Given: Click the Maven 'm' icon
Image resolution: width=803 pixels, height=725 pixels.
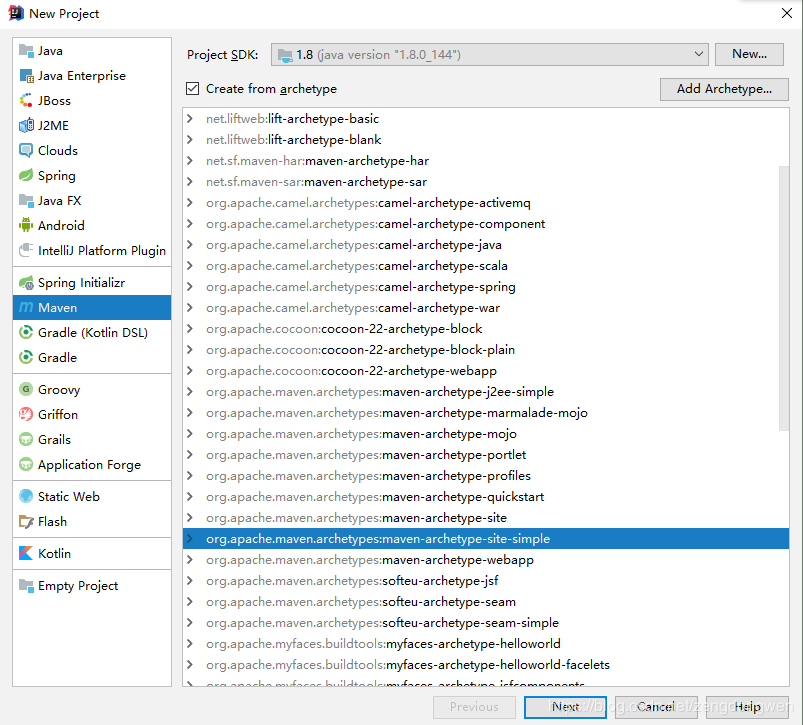Looking at the screenshot, I should tap(26, 308).
